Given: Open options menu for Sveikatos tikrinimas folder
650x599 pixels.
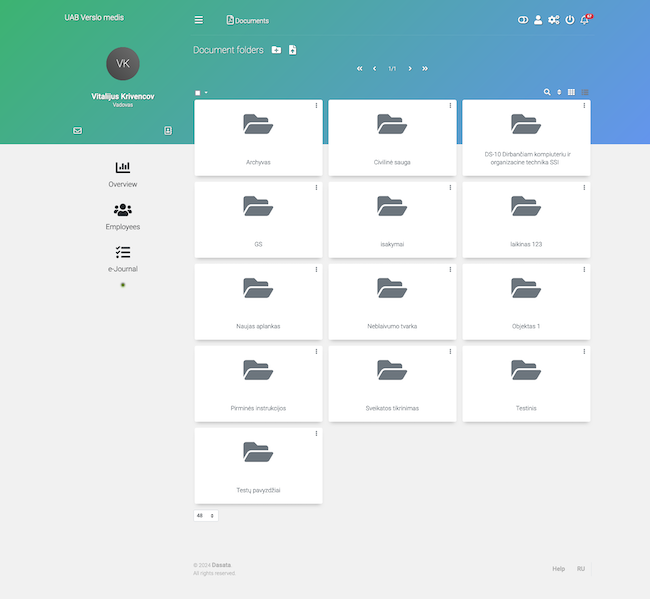Looking at the screenshot, I should (450, 352).
